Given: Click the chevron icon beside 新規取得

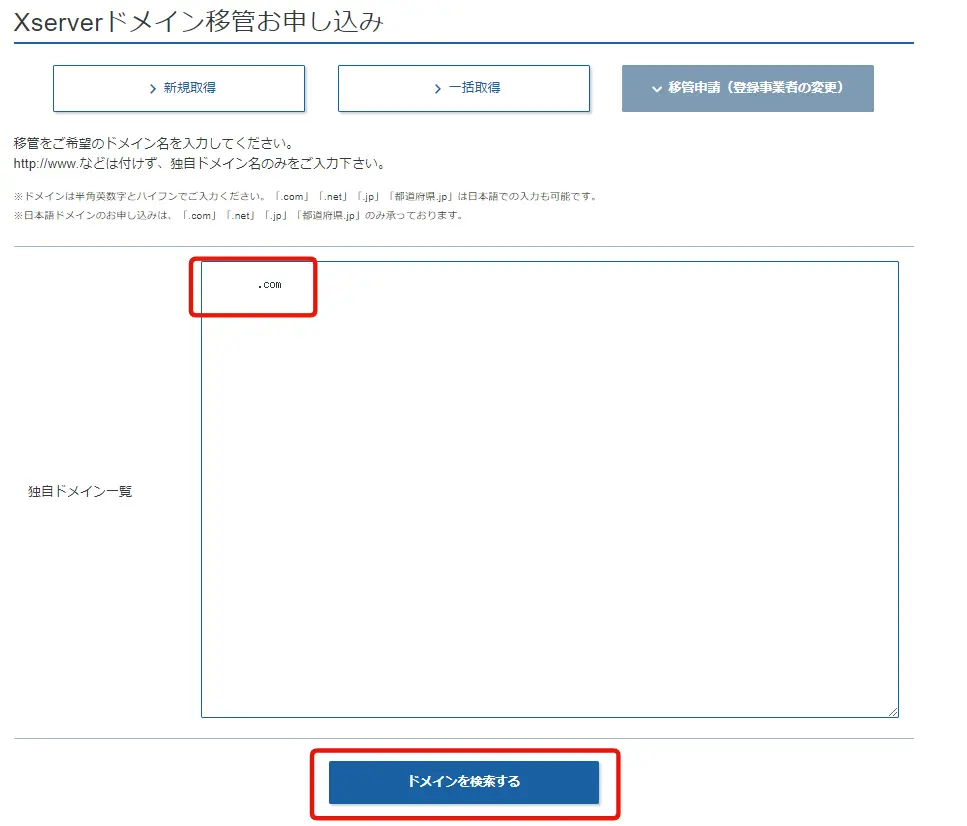Looking at the screenshot, I should tap(152, 89).
